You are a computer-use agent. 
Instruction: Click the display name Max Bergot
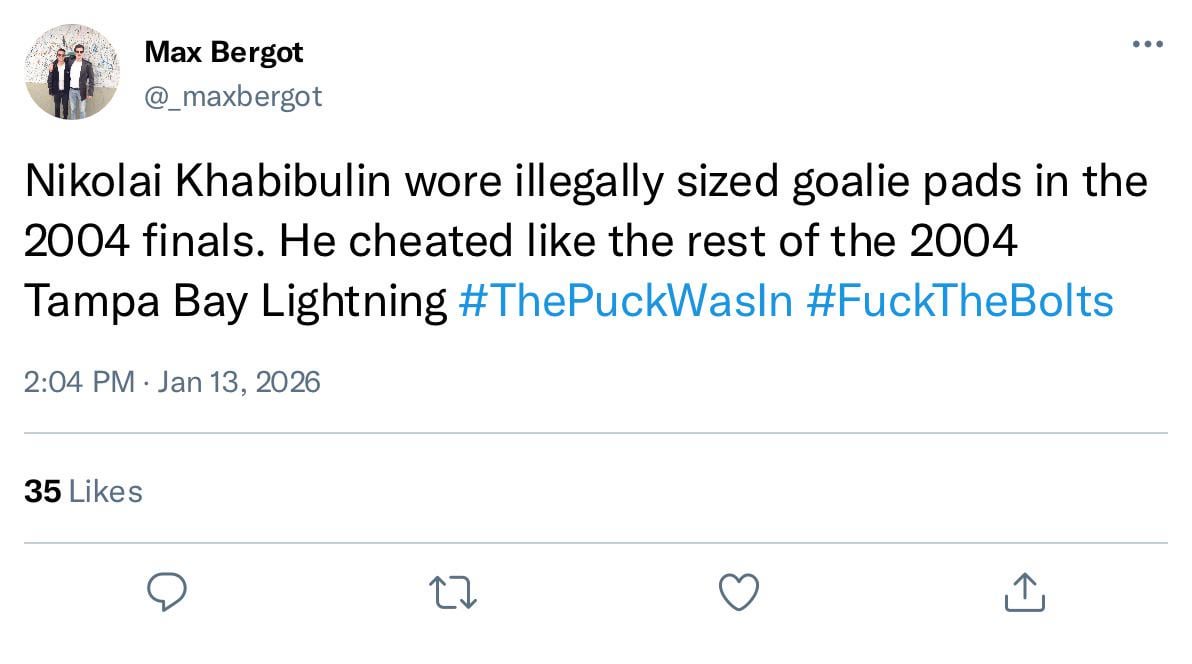click(x=223, y=52)
